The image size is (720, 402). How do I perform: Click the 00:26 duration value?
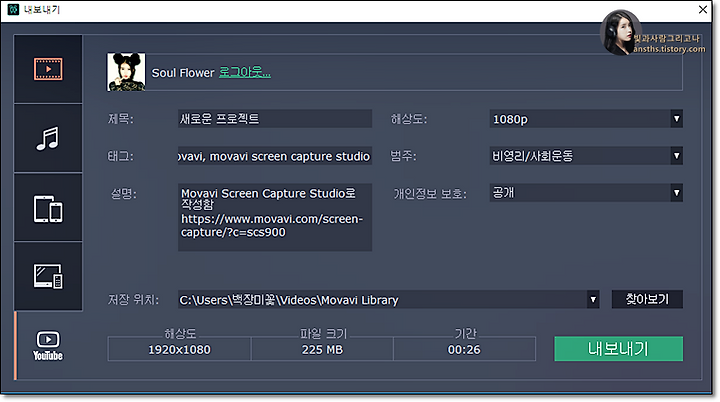[464, 350]
